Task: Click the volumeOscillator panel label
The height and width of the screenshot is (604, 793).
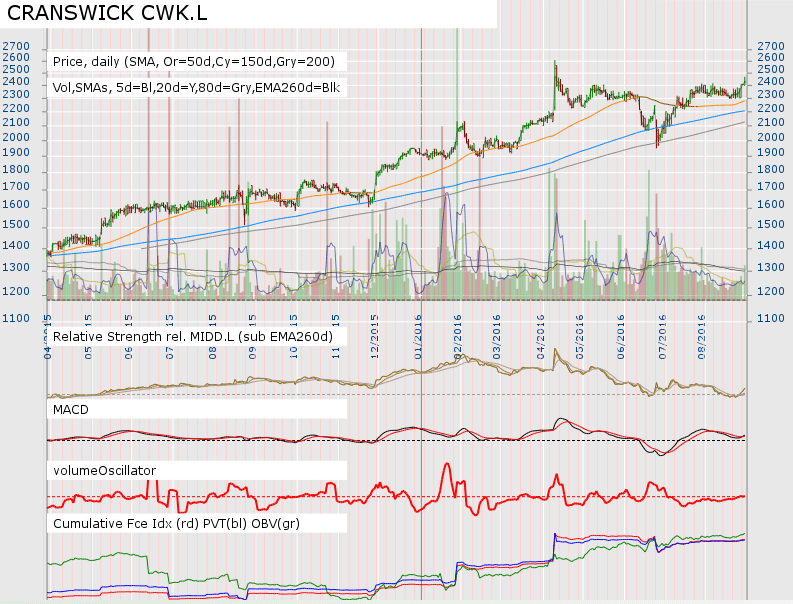Action: [105, 471]
